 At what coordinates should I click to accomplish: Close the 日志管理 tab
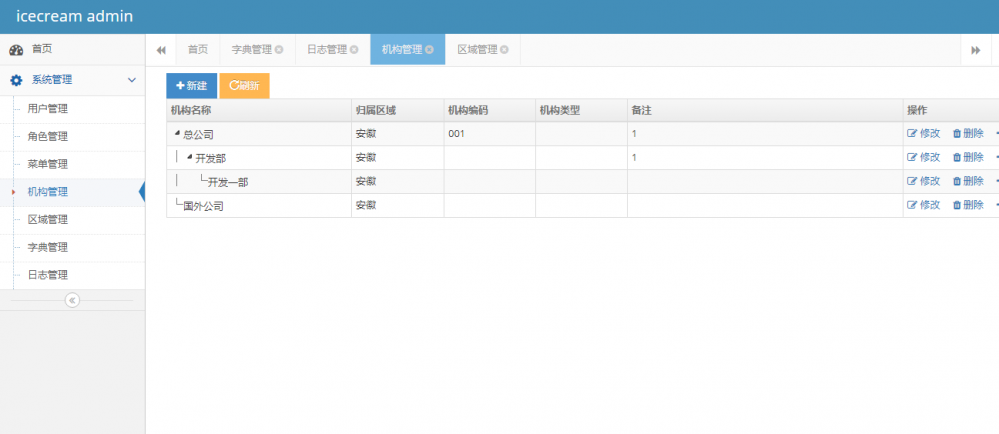tap(354, 50)
